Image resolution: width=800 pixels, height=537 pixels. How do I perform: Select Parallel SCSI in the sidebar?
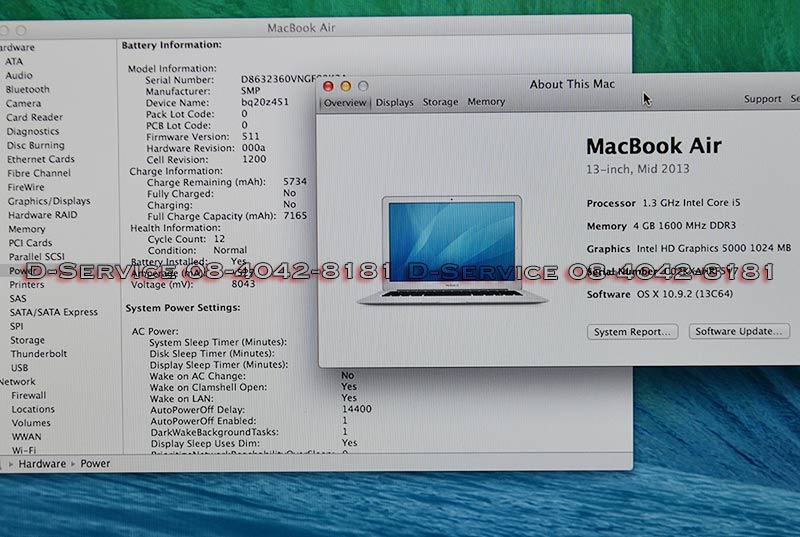[37, 257]
